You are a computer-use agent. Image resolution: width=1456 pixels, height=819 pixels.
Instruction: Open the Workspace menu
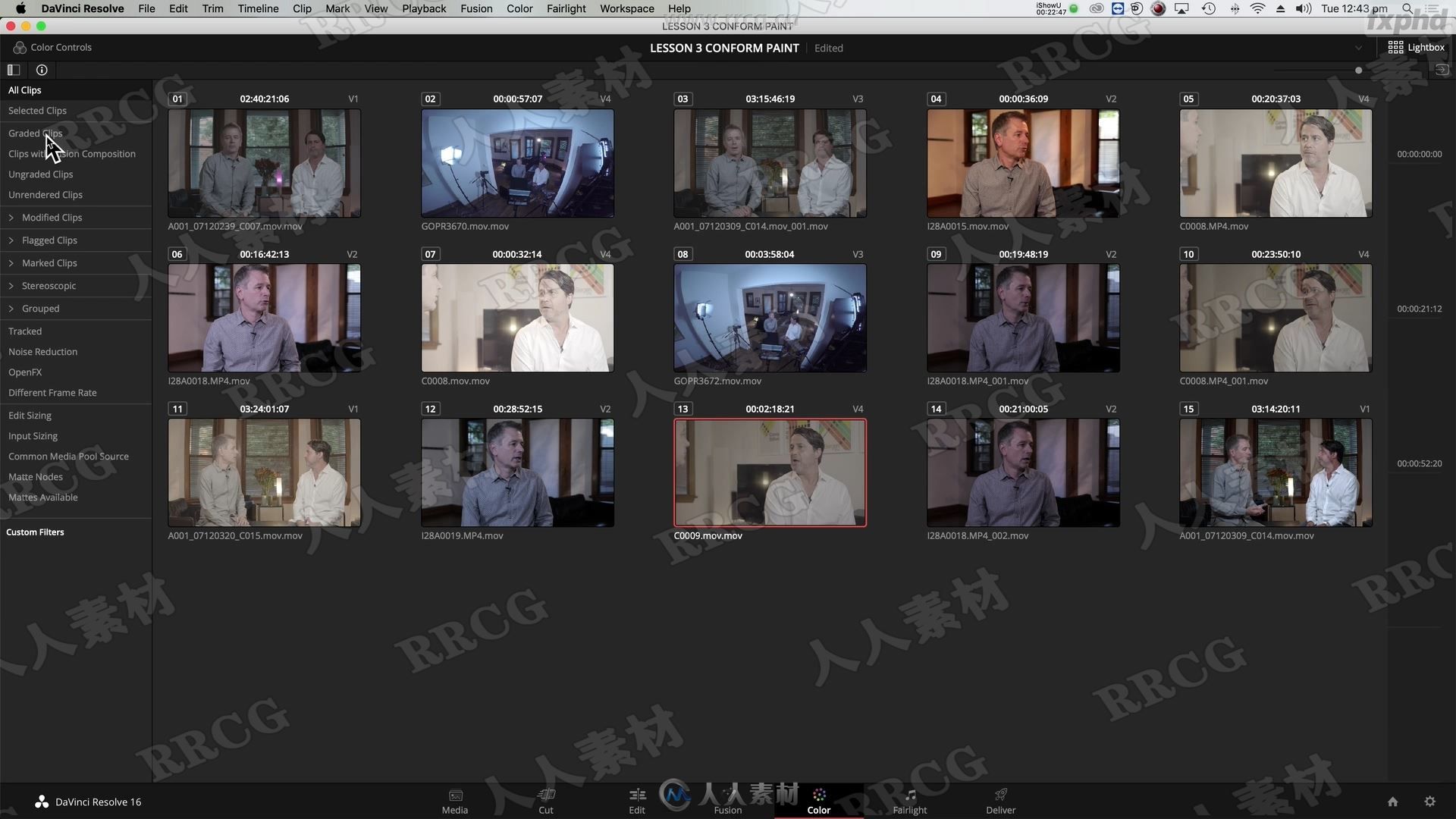coord(627,8)
